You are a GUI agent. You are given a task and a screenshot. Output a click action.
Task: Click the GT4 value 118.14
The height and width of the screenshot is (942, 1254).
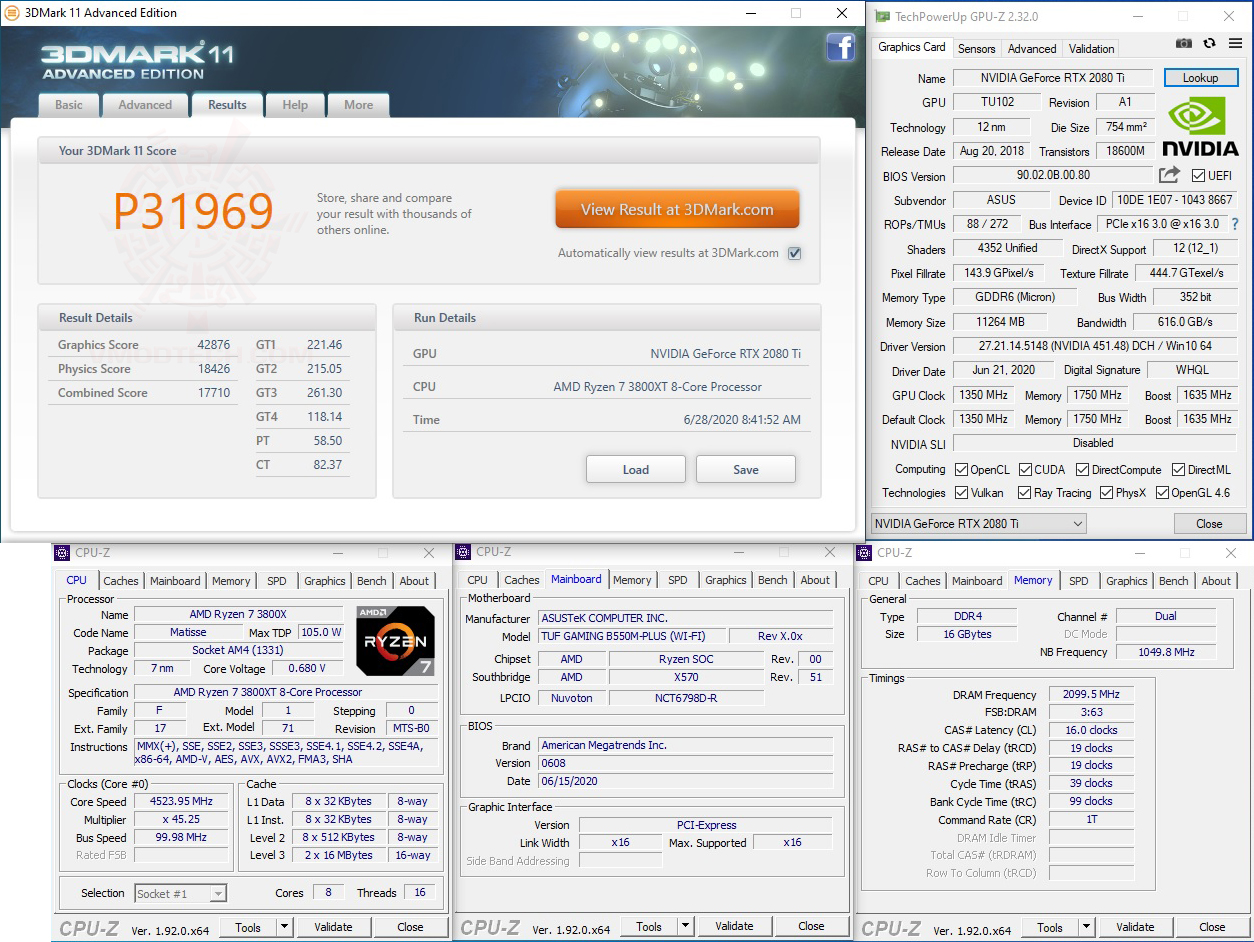325,417
